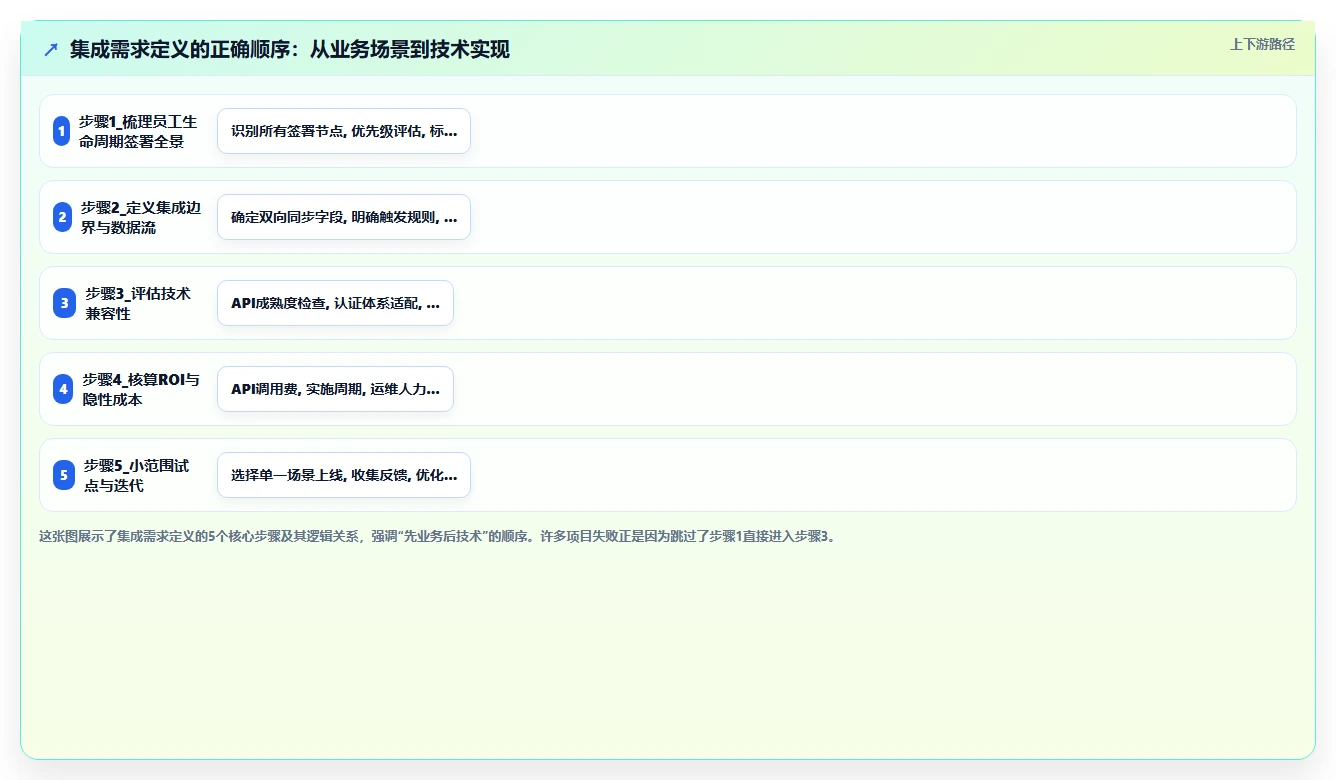Click empty area of step 3 row
The image size is (1336, 780).
click(x=870, y=303)
